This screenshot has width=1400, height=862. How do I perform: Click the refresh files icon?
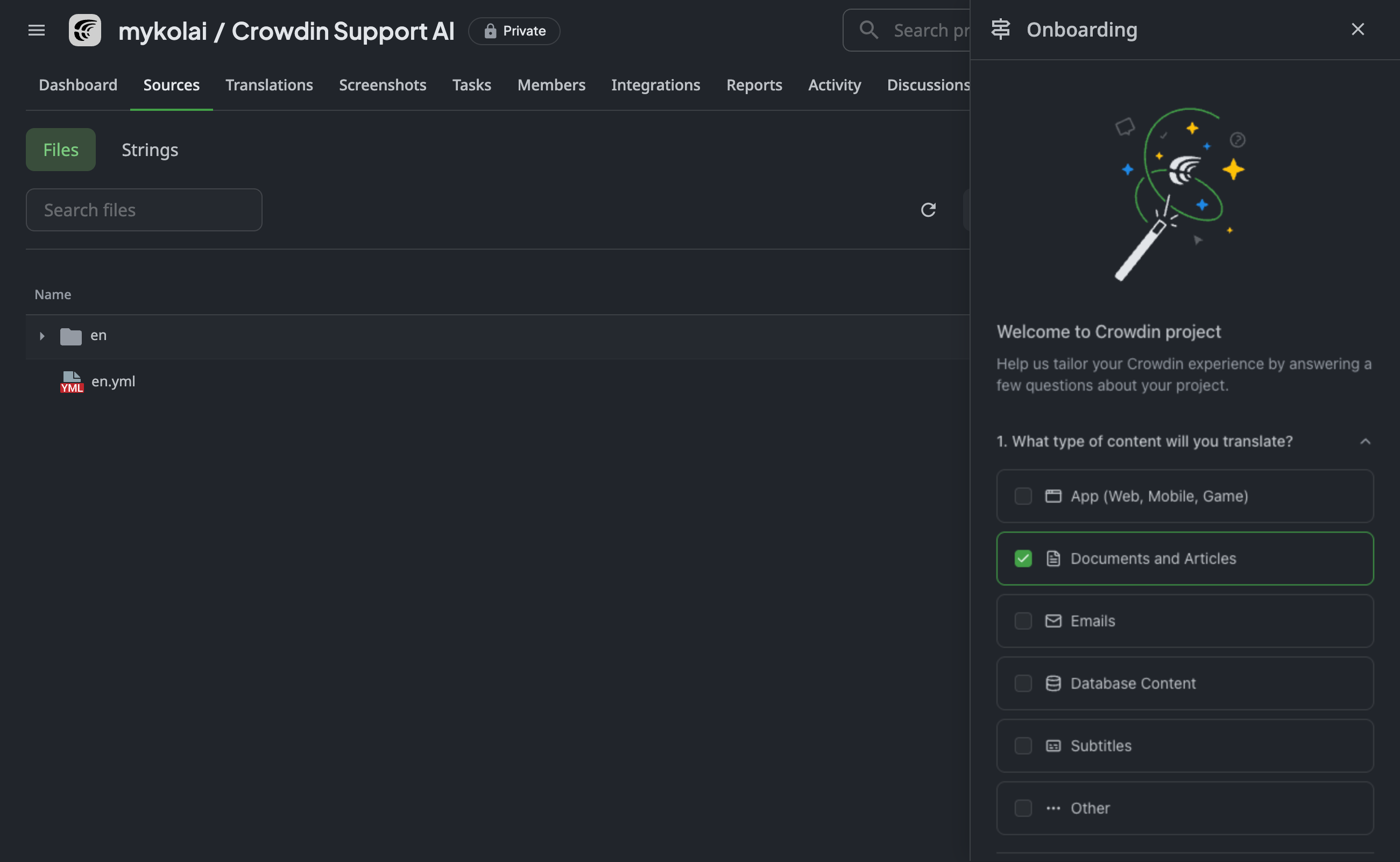[x=928, y=210]
